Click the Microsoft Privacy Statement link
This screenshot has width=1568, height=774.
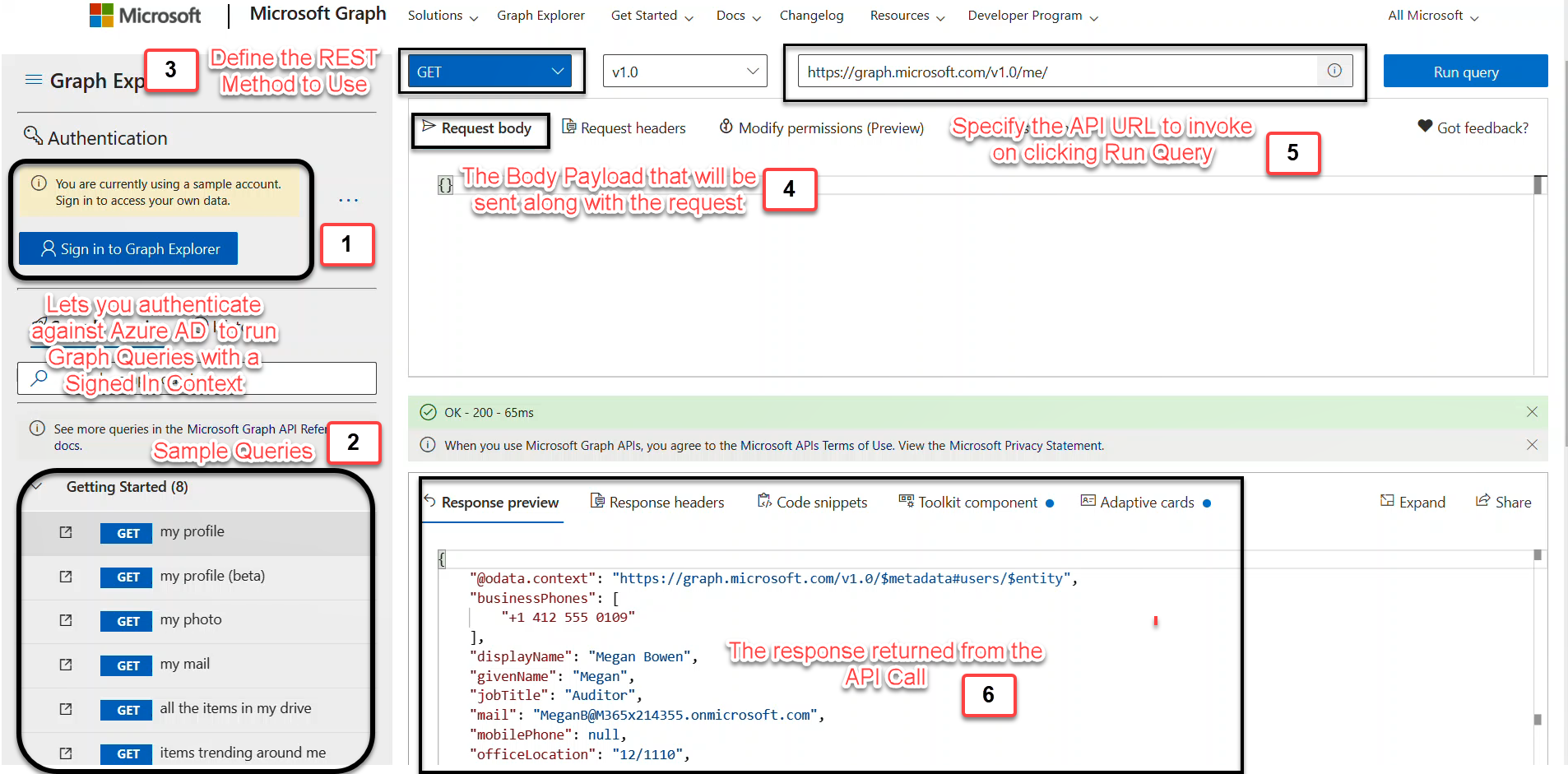coord(1026,446)
